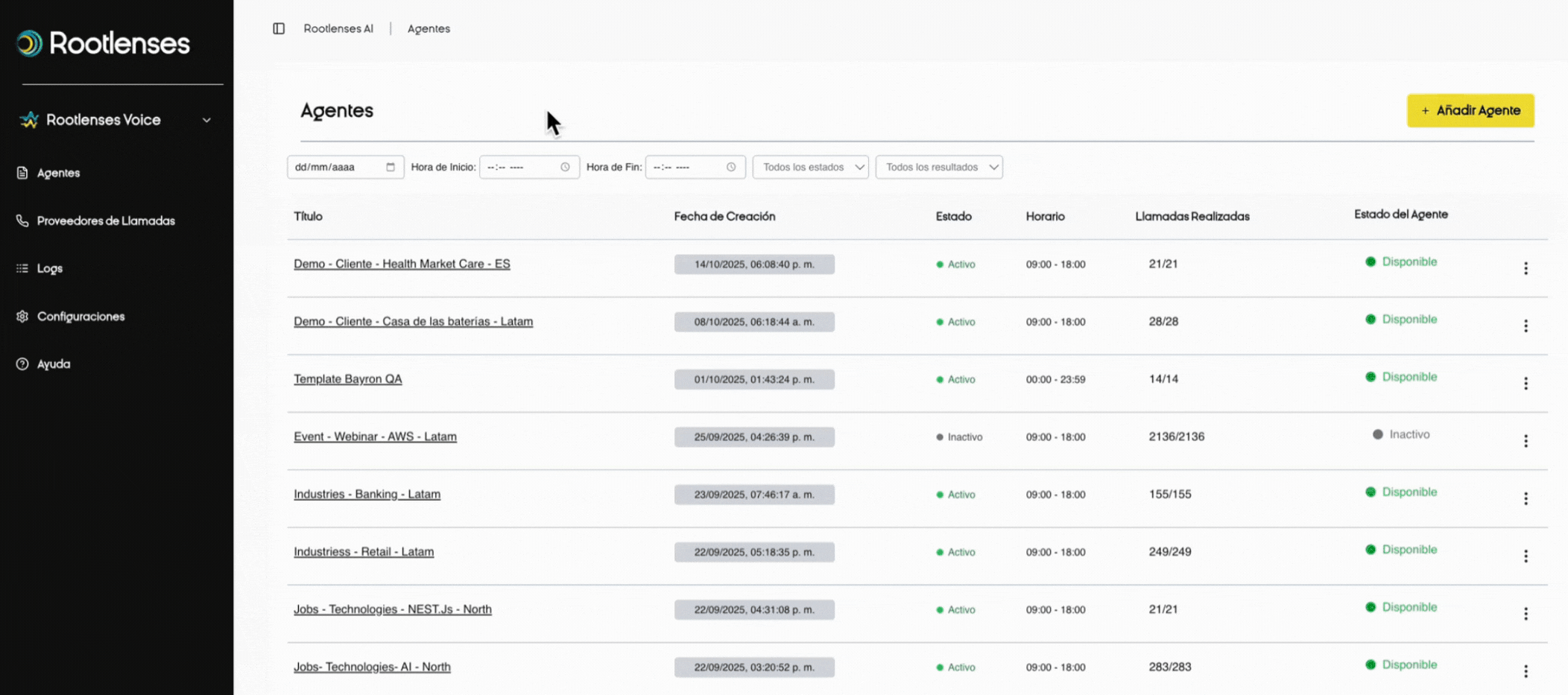Open three-dot menu for Template Bayron QA

(1526, 384)
